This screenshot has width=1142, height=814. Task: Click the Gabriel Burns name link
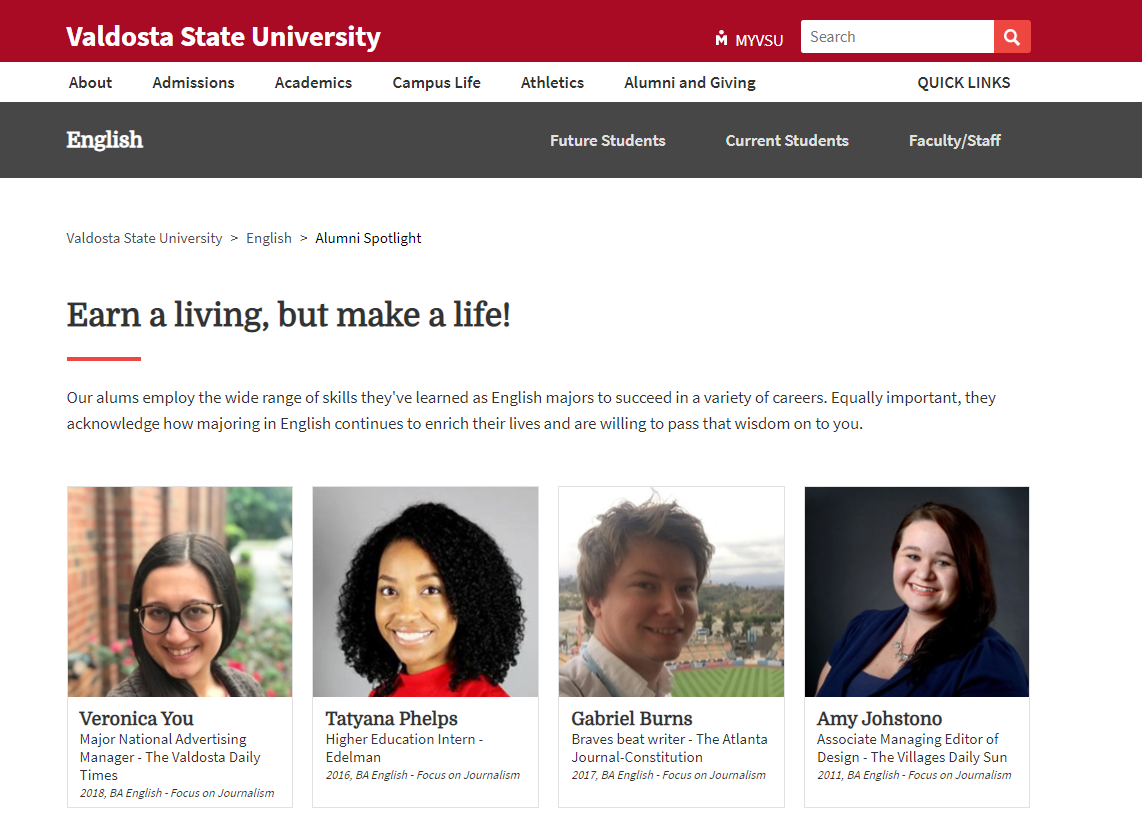click(x=631, y=718)
